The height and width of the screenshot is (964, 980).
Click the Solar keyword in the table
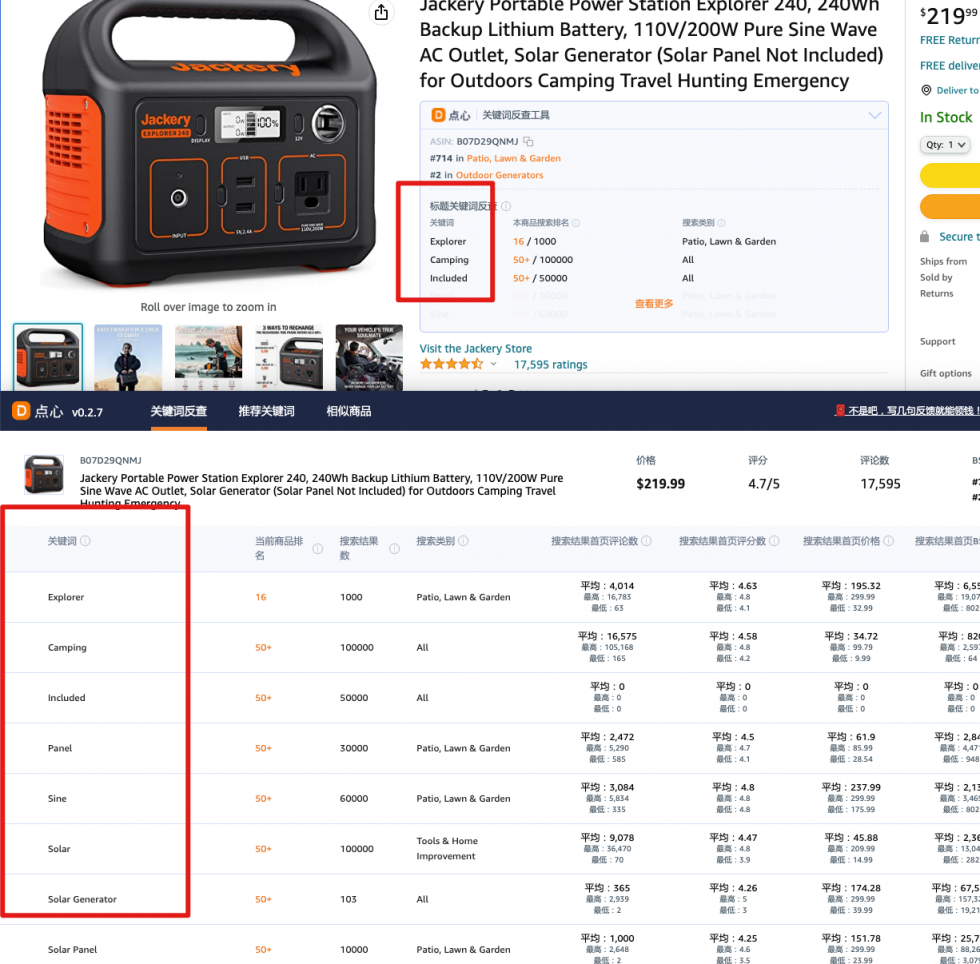[x=59, y=849]
